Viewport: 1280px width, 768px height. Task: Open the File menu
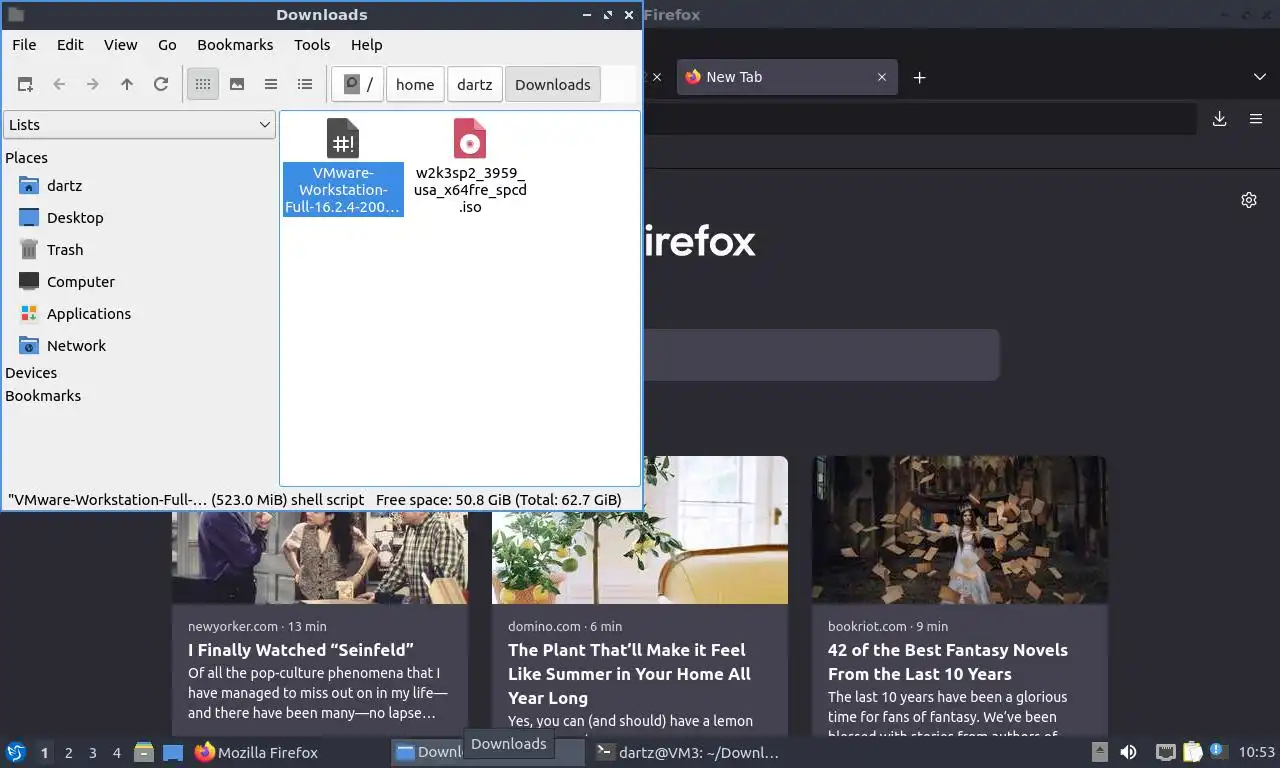[x=24, y=45]
